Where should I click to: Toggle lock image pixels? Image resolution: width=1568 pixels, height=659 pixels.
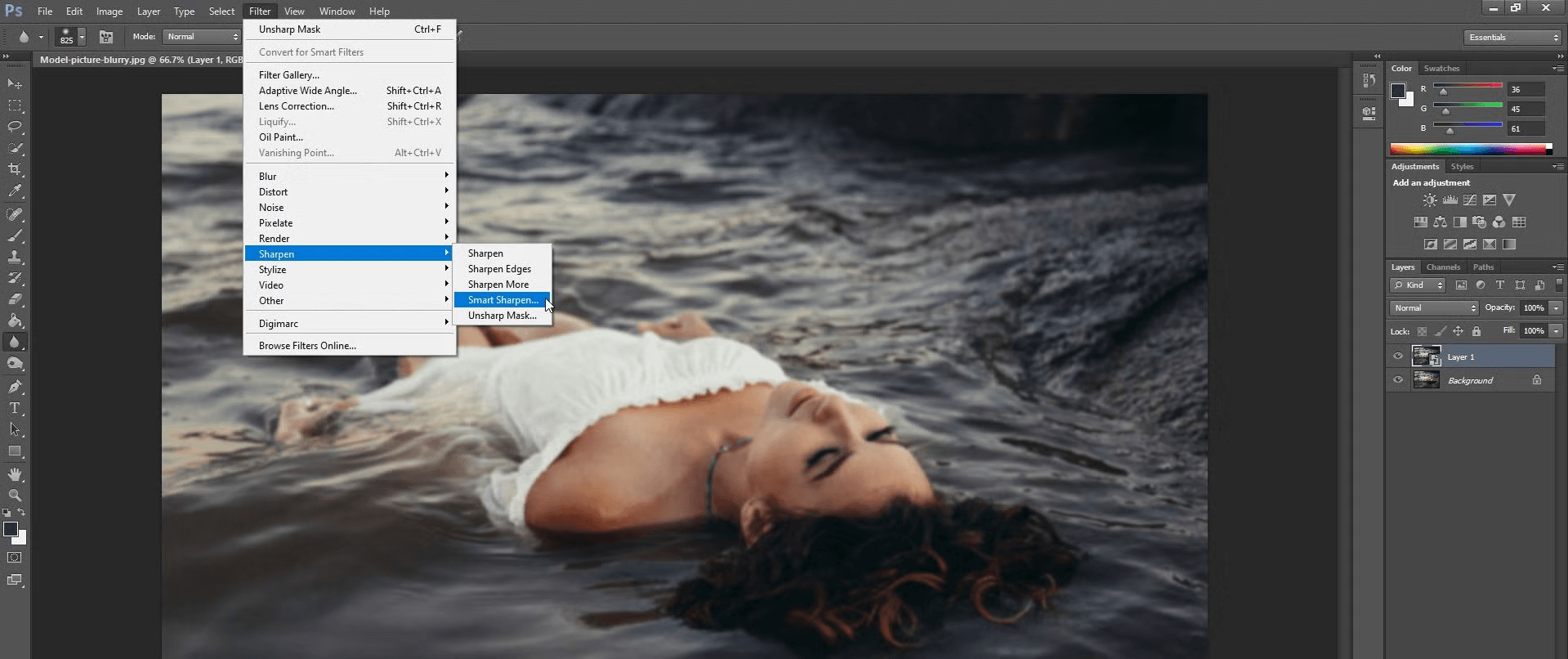[1440, 331]
